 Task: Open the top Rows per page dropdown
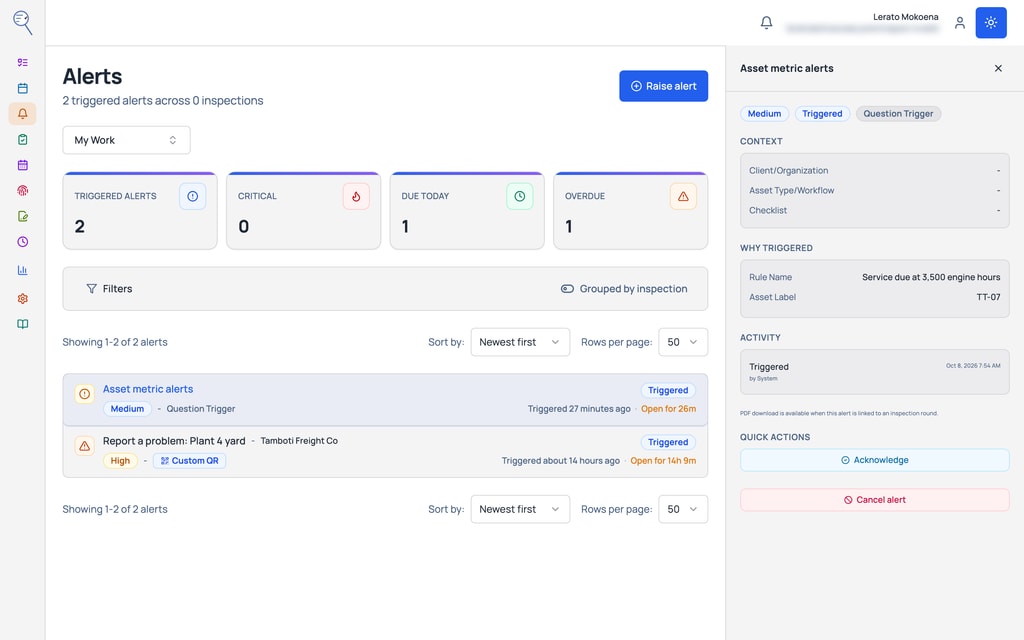pyautogui.click(x=682, y=342)
